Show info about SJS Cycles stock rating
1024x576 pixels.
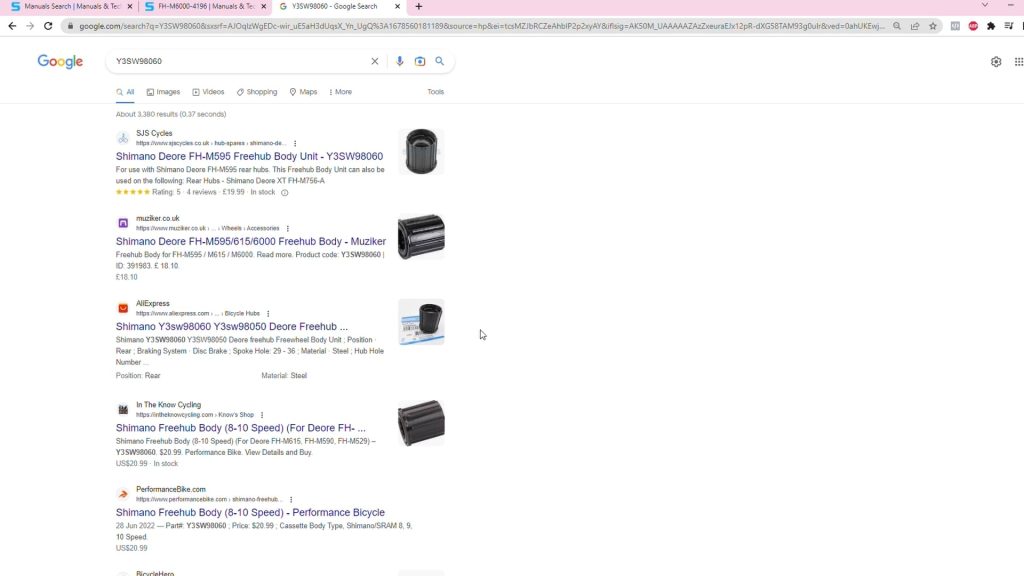pyautogui.click(x=285, y=193)
